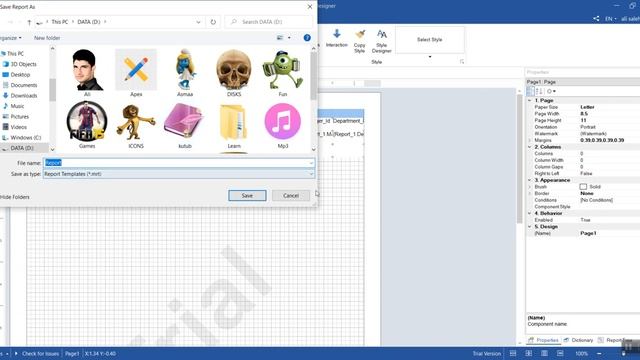Click the change view icon in the dialog toolbar
Screen dimensions: 640x360
[x=280, y=38]
